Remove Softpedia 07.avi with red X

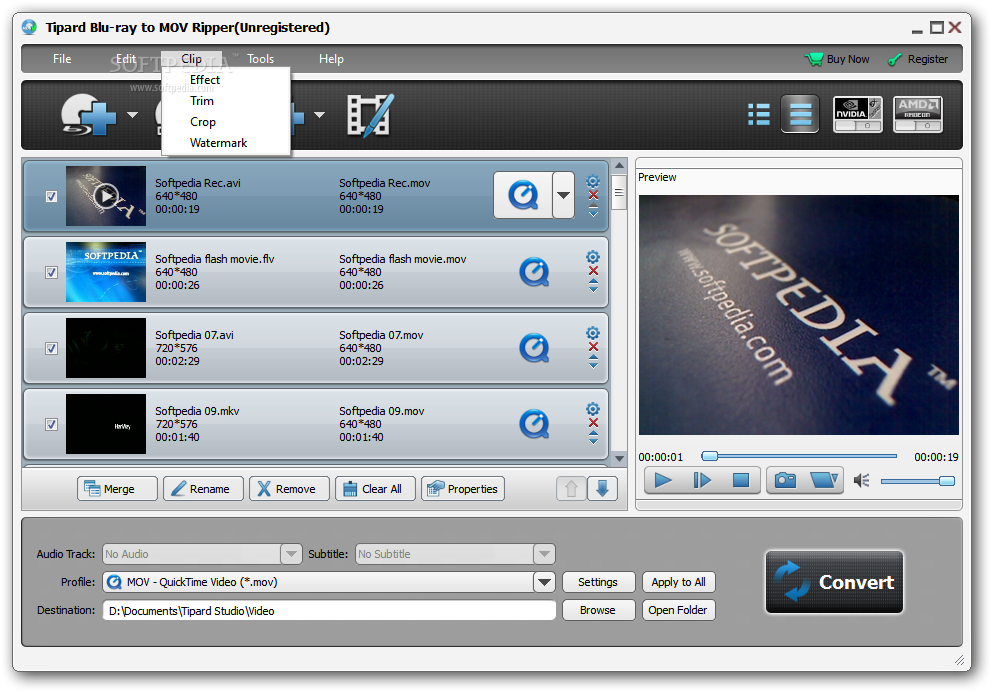(593, 347)
